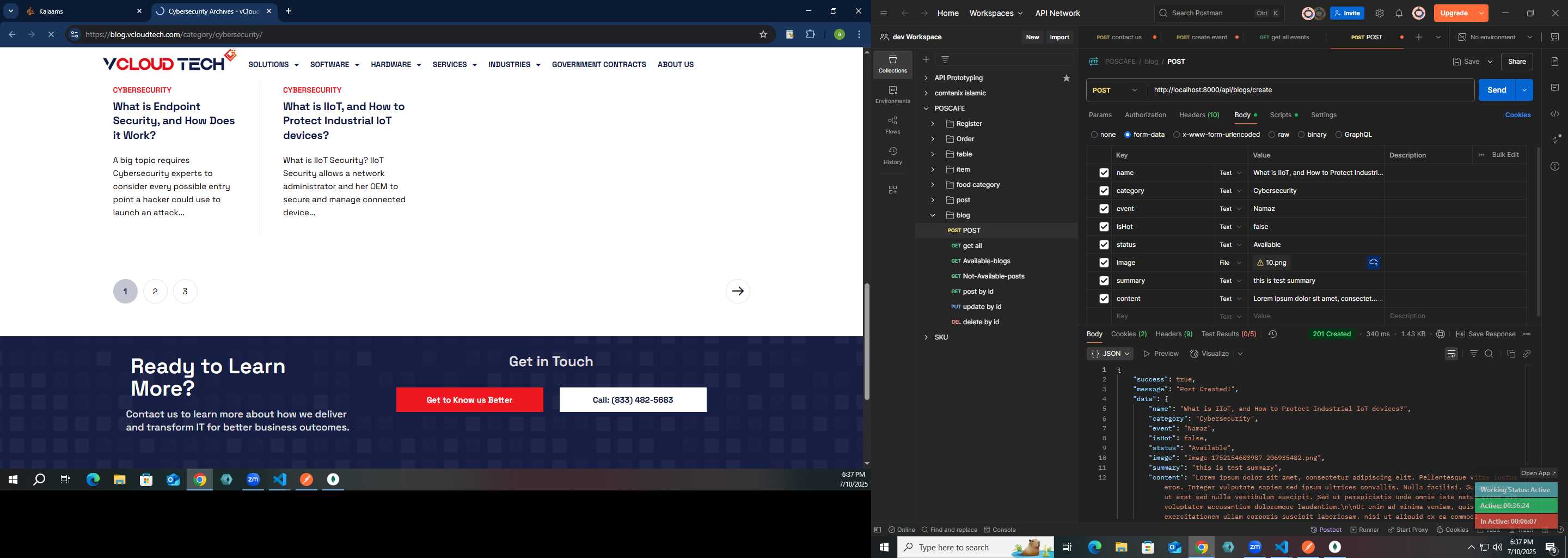Select the none body type radio

(x=1094, y=135)
